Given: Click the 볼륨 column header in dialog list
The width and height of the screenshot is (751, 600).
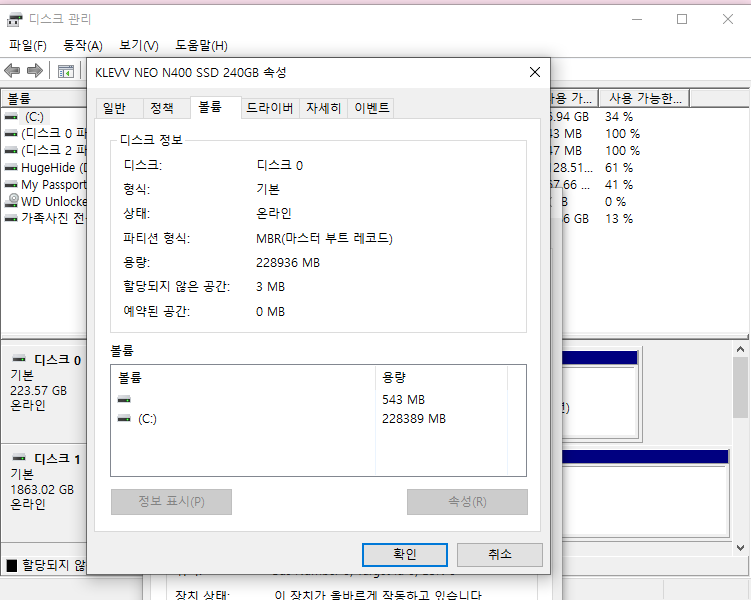Looking at the screenshot, I should 243,378.
